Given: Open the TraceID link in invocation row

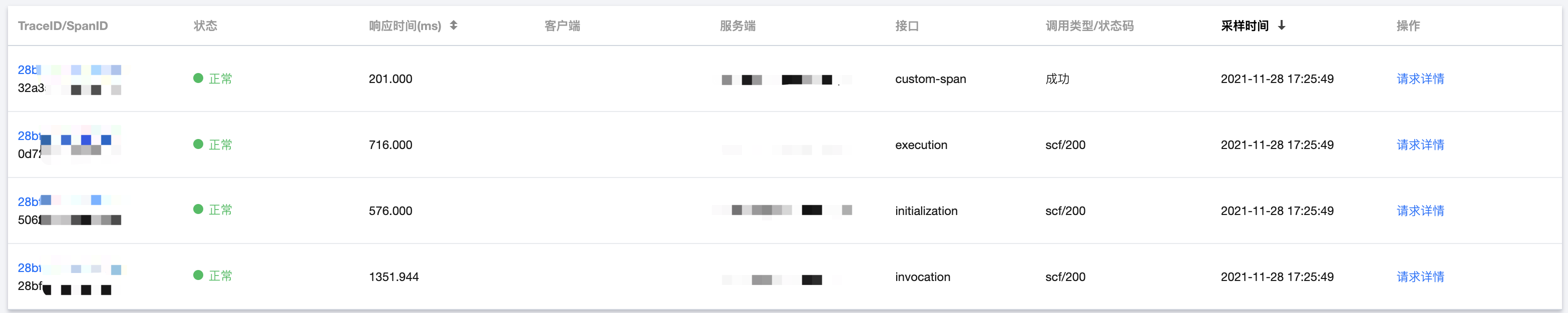Looking at the screenshot, I should coord(69,268).
